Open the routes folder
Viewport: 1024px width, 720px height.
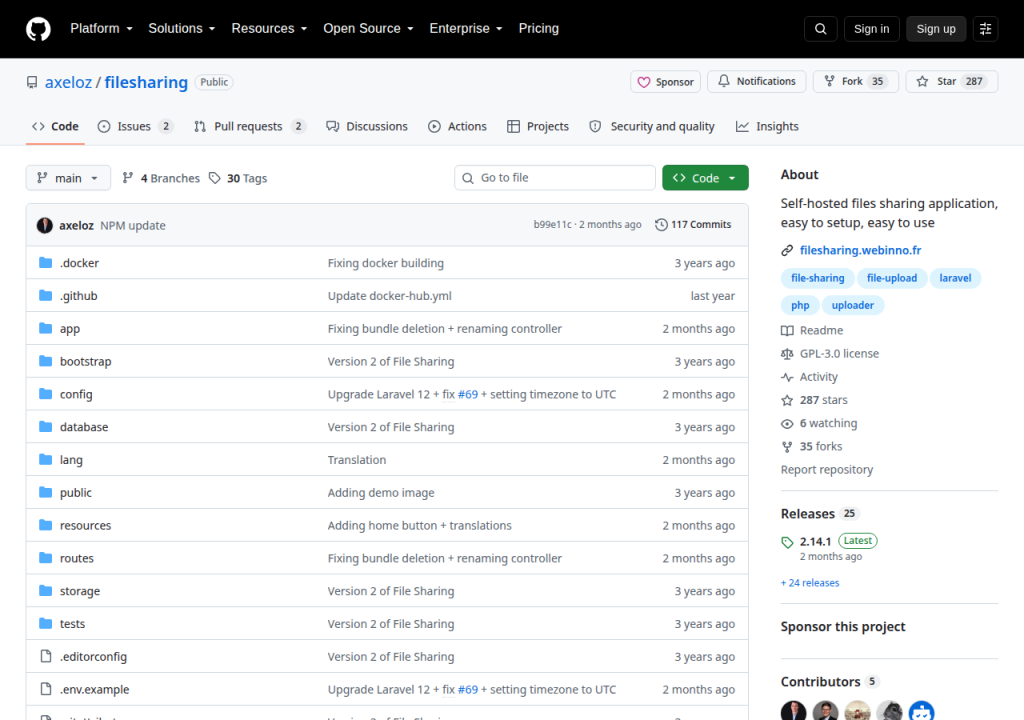(x=77, y=558)
